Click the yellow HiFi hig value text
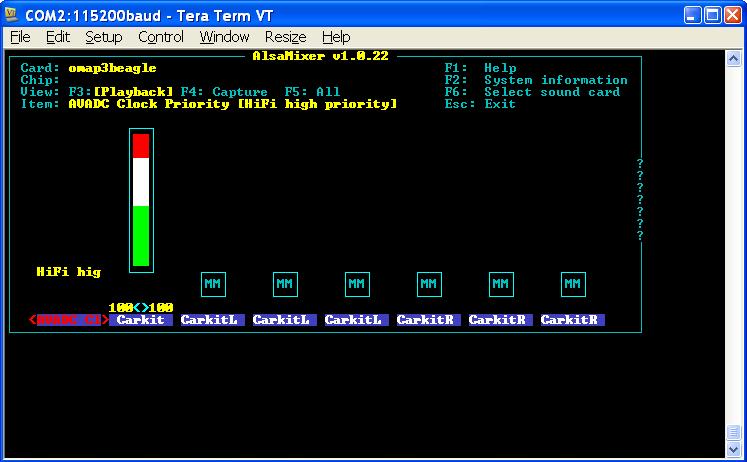The image size is (747, 462). 69,271
